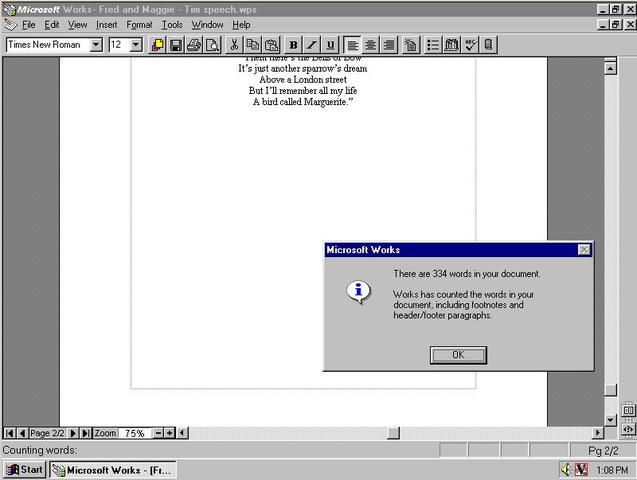The width and height of the screenshot is (637, 480).
Task: Click the horizontal scrollbar thumb
Action: tap(393, 433)
